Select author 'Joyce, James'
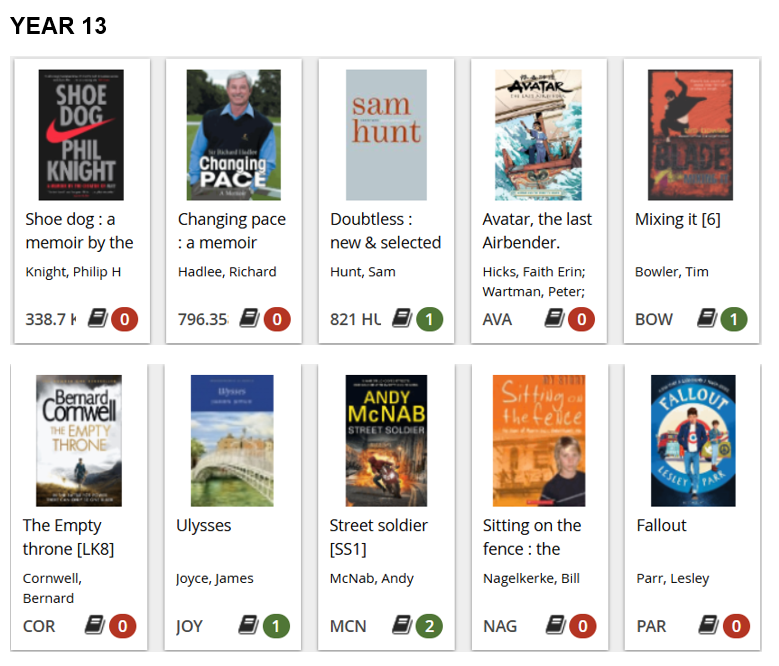This screenshot has height=666, width=779. tap(215, 579)
